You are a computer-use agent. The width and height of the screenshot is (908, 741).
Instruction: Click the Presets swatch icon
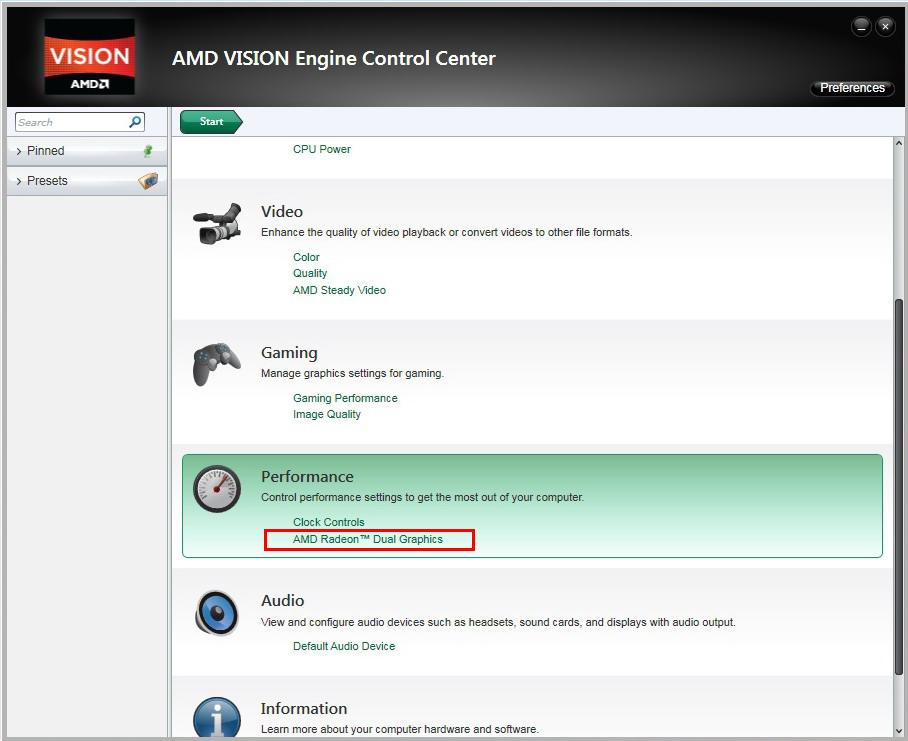coord(148,181)
